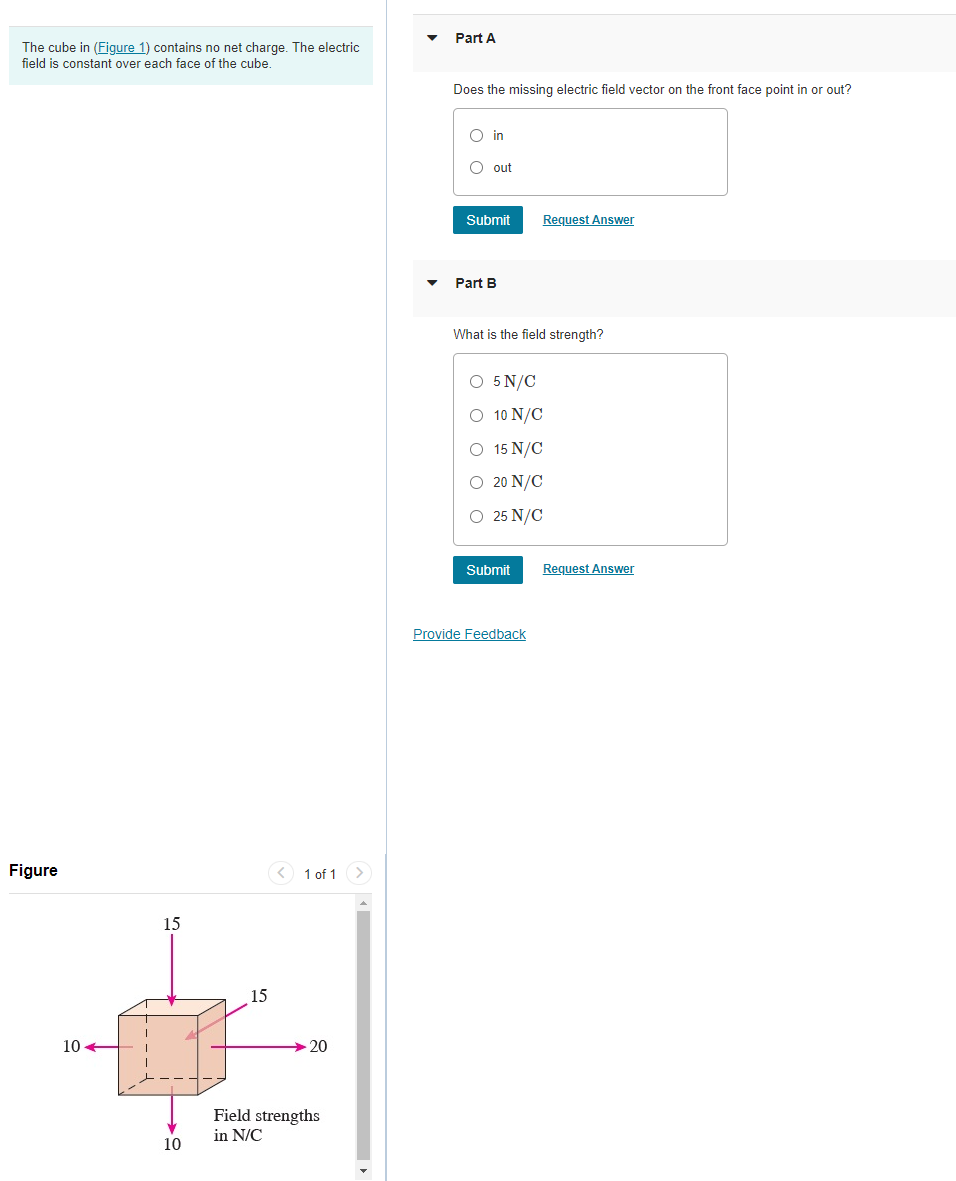Request Answer for Part B
This screenshot has height=1181, width=956.
coord(587,568)
